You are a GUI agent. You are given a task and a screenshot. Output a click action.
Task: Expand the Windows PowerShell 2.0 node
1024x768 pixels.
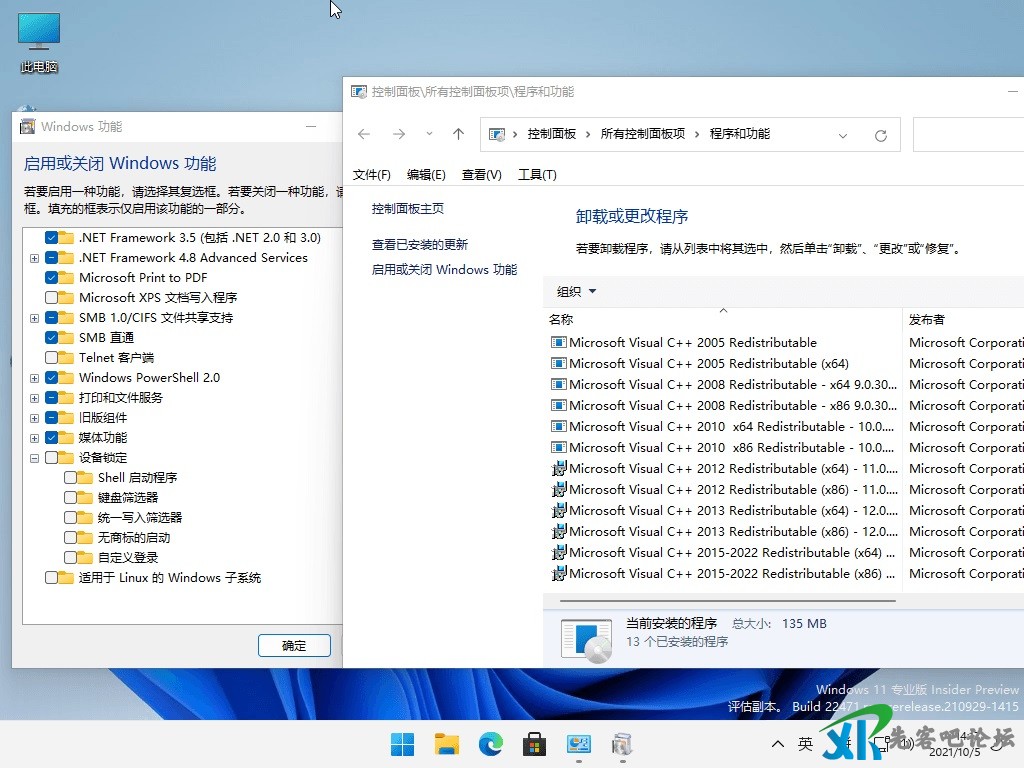(x=35, y=378)
